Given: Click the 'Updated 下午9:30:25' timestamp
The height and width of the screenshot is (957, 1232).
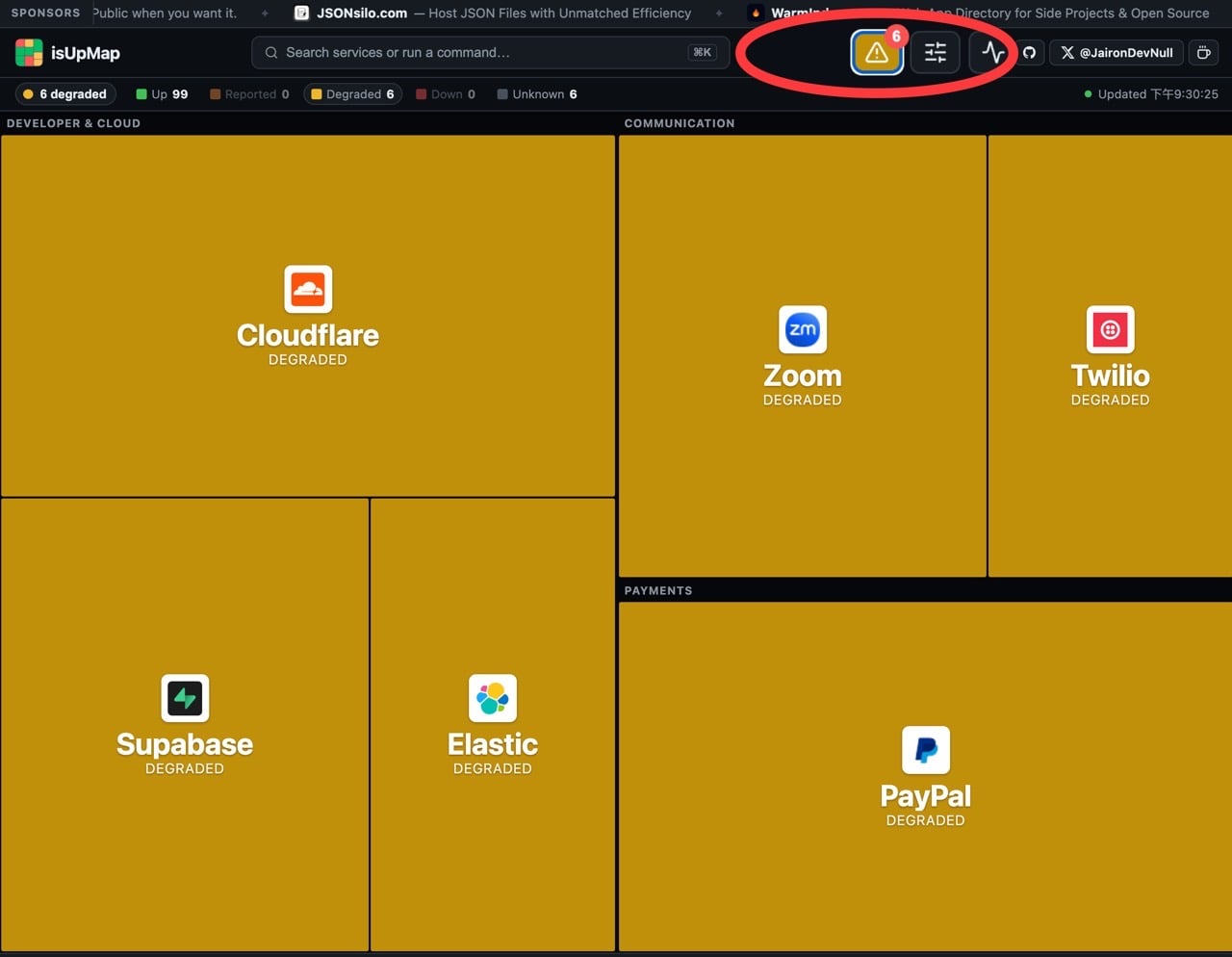Looking at the screenshot, I should (1158, 94).
